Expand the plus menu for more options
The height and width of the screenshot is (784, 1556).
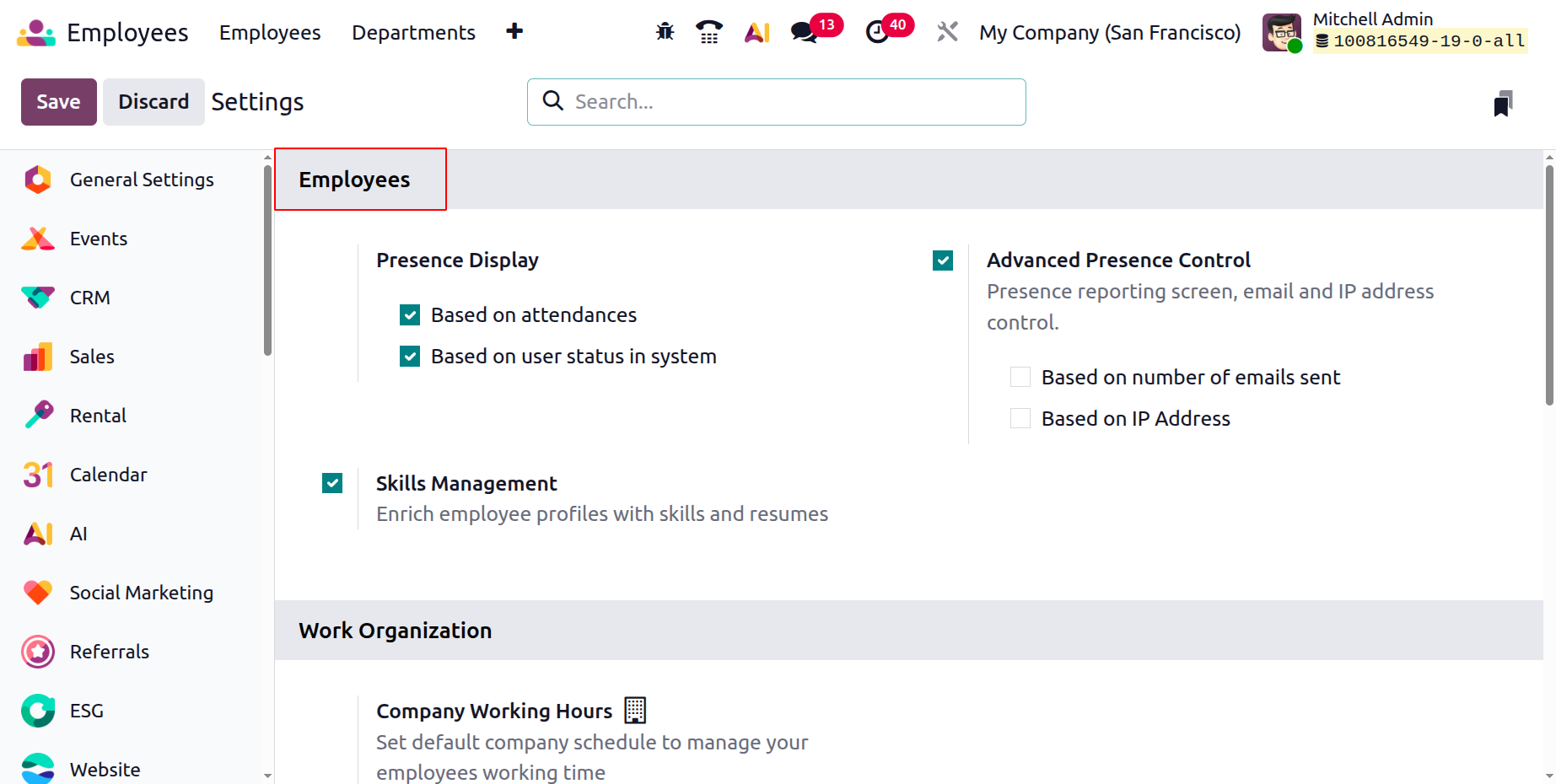tap(514, 32)
